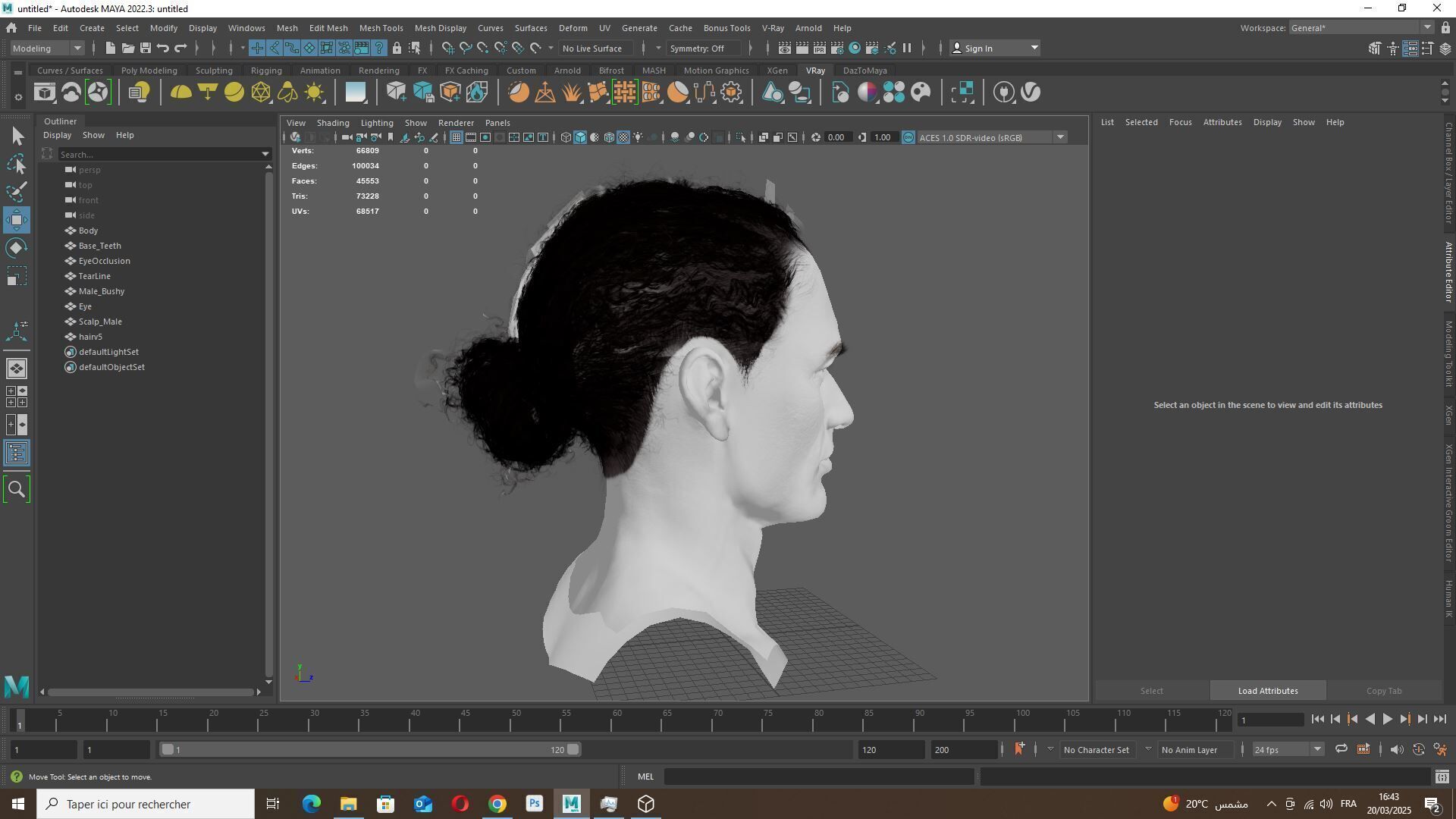Image resolution: width=1456 pixels, height=819 pixels.
Task: Click the V-Ray logo shelf icon
Action: coord(1031,93)
